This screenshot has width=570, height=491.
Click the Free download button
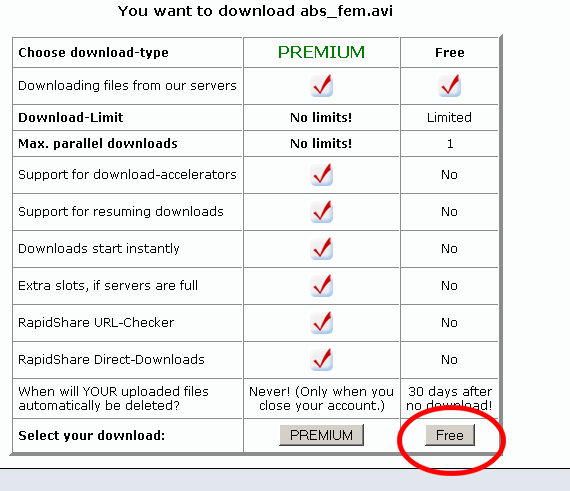(x=450, y=435)
